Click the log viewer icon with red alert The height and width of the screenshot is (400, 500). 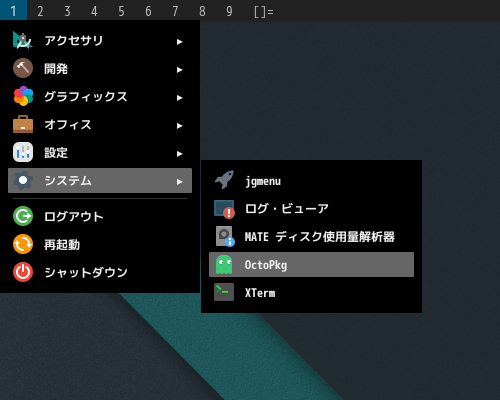(224, 209)
